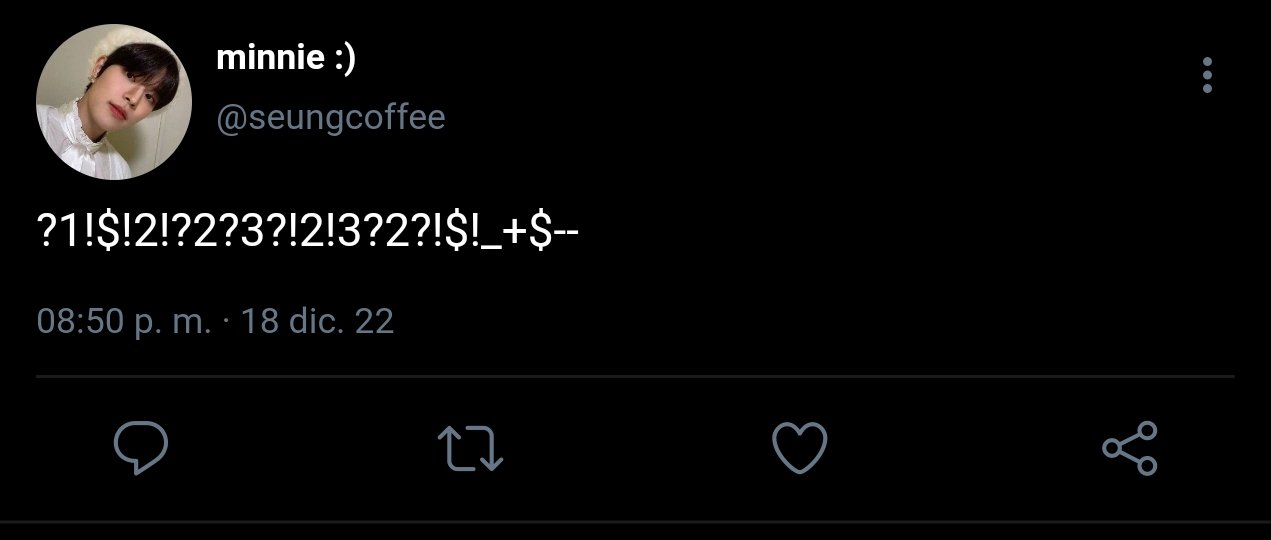
Task: Like the tweet with the heart icon
Action: click(x=801, y=447)
